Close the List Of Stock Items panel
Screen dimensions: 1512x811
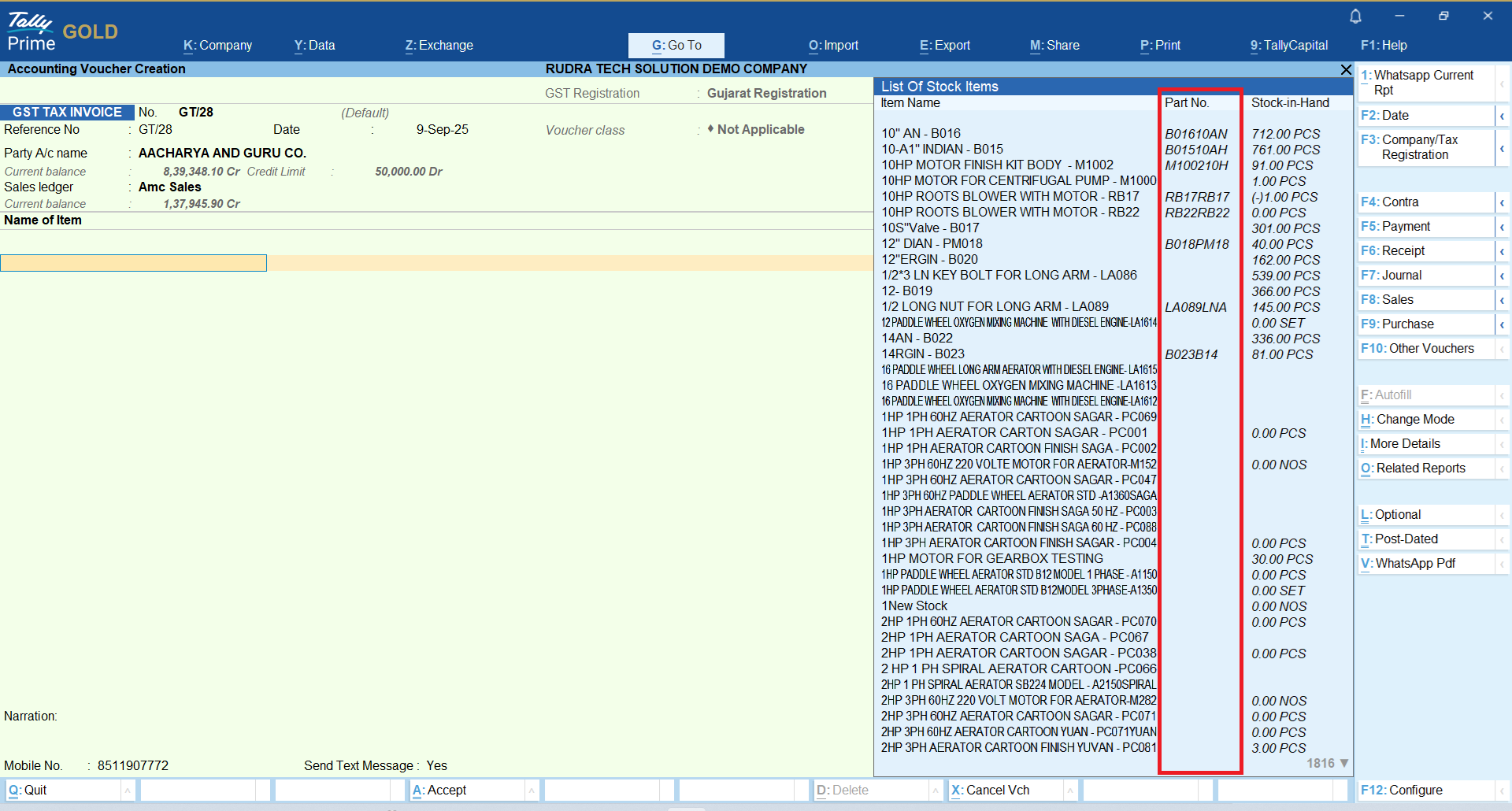tap(1346, 70)
